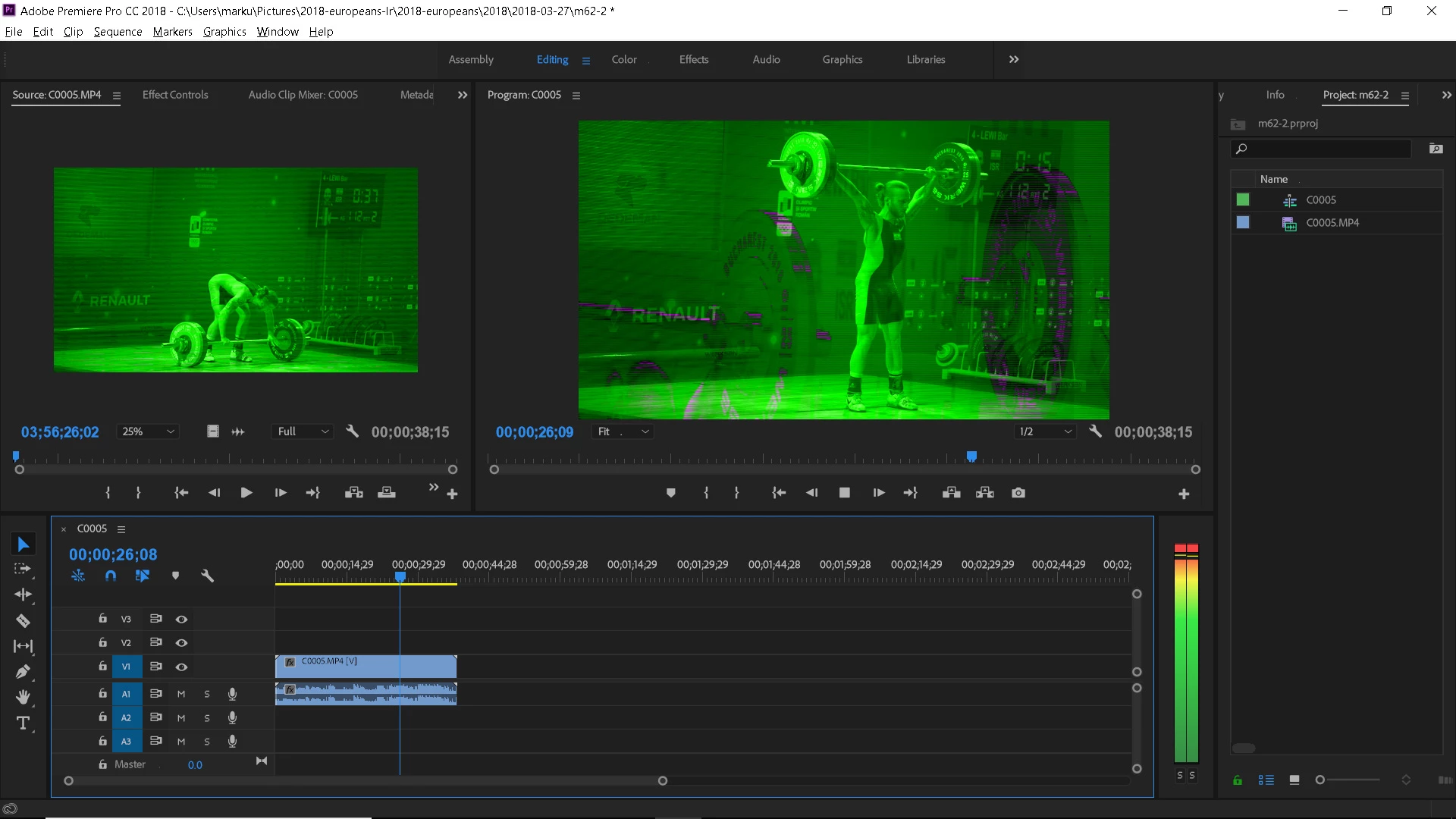1456x819 pixels.
Task: Open the Program monitor Fit zoom dropdown
Action: pyautogui.click(x=623, y=431)
